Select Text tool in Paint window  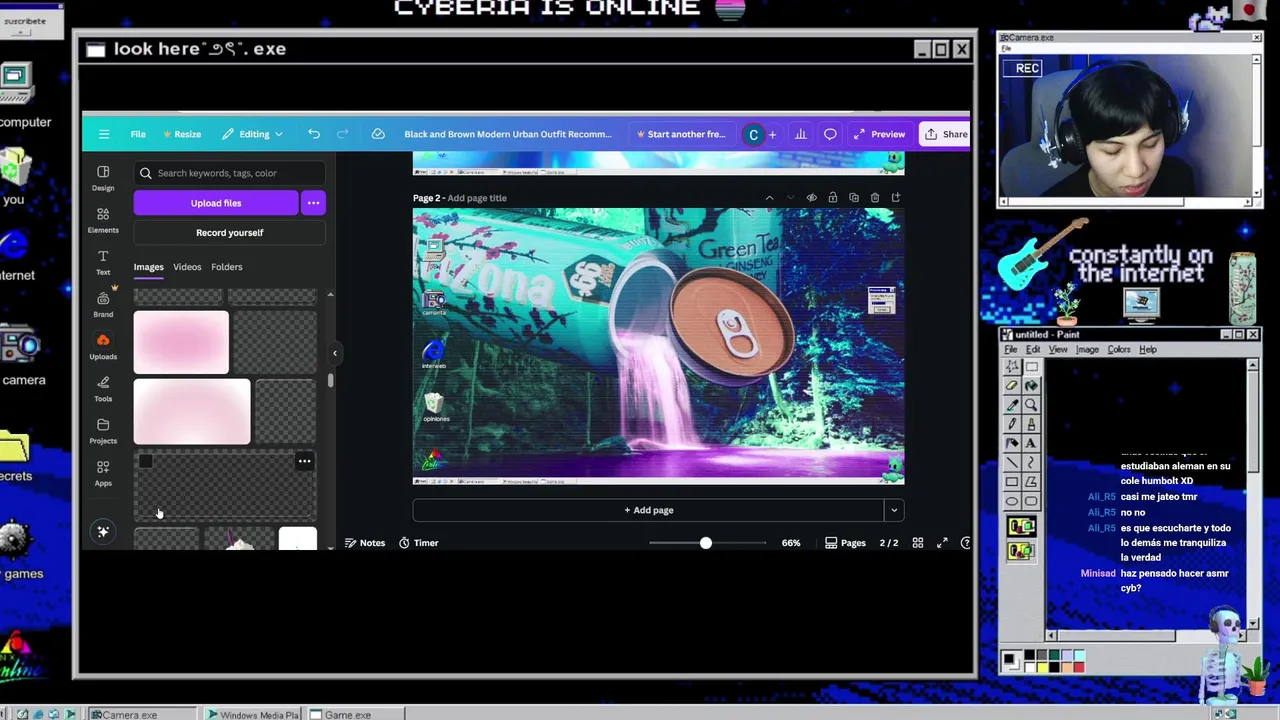1031,443
